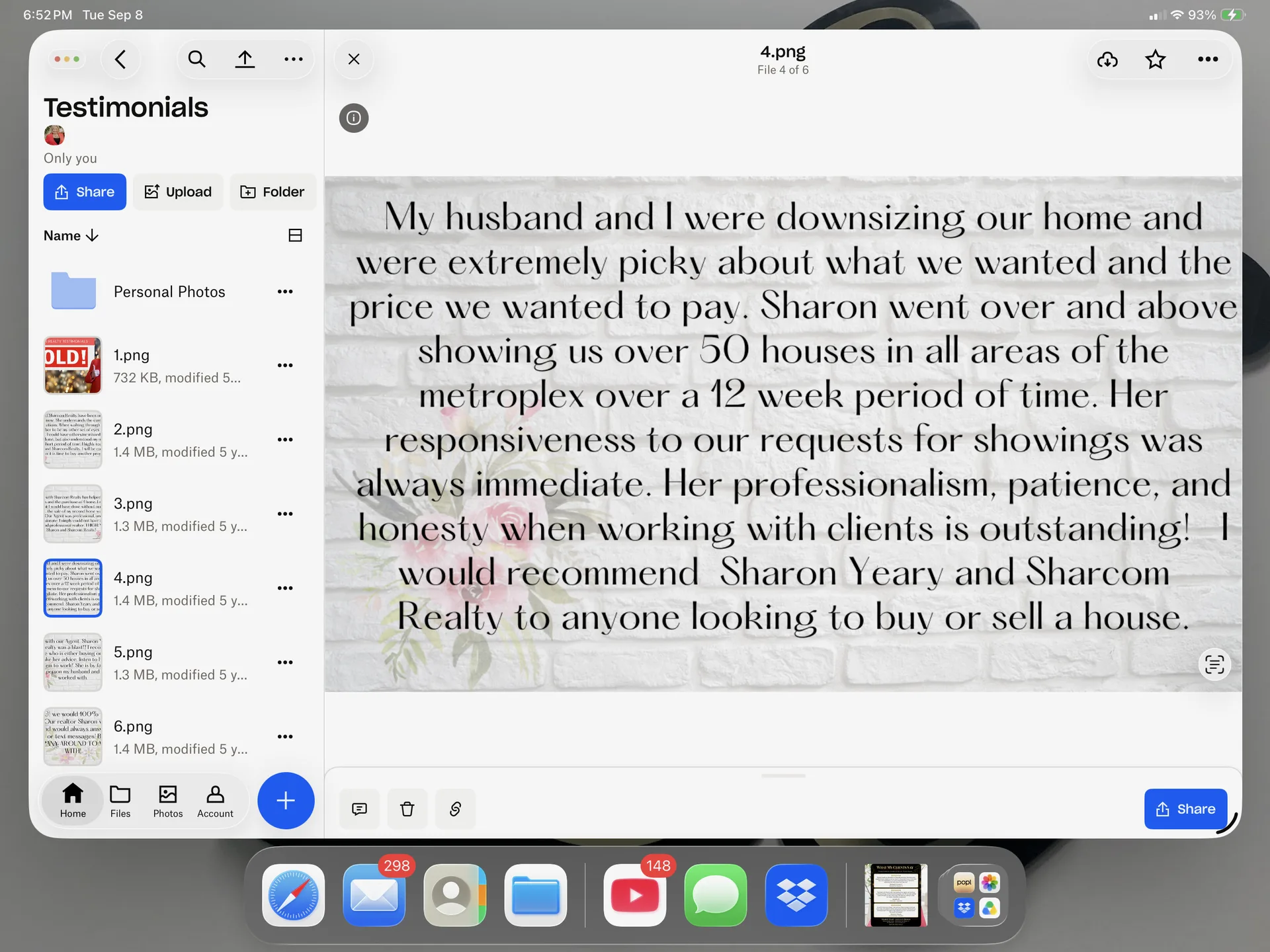Image resolution: width=1270 pixels, height=952 pixels.
Task: Open Dropbox from the dock
Action: point(796,895)
